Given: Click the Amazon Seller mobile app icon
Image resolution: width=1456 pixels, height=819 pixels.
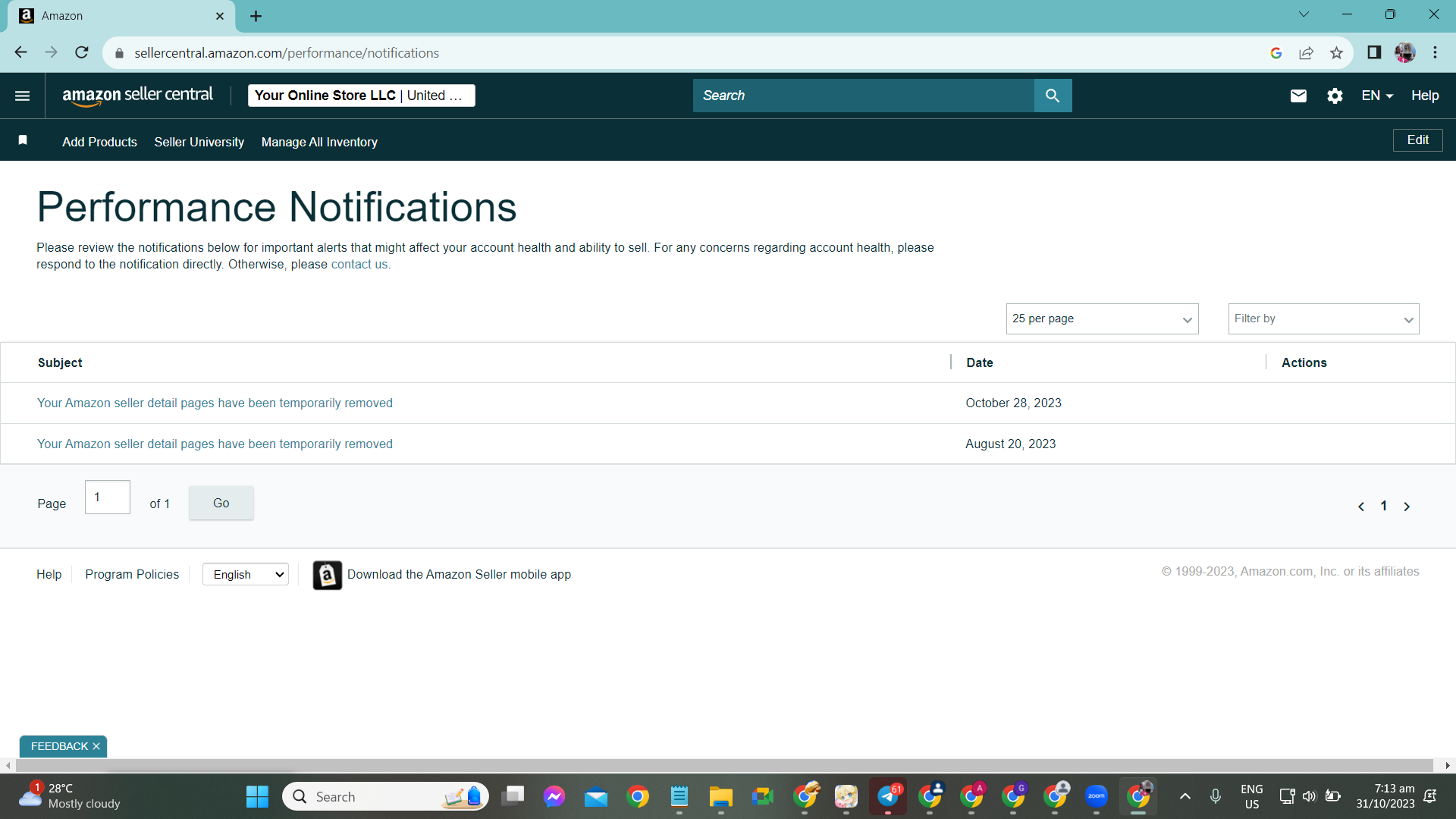Looking at the screenshot, I should [328, 575].
